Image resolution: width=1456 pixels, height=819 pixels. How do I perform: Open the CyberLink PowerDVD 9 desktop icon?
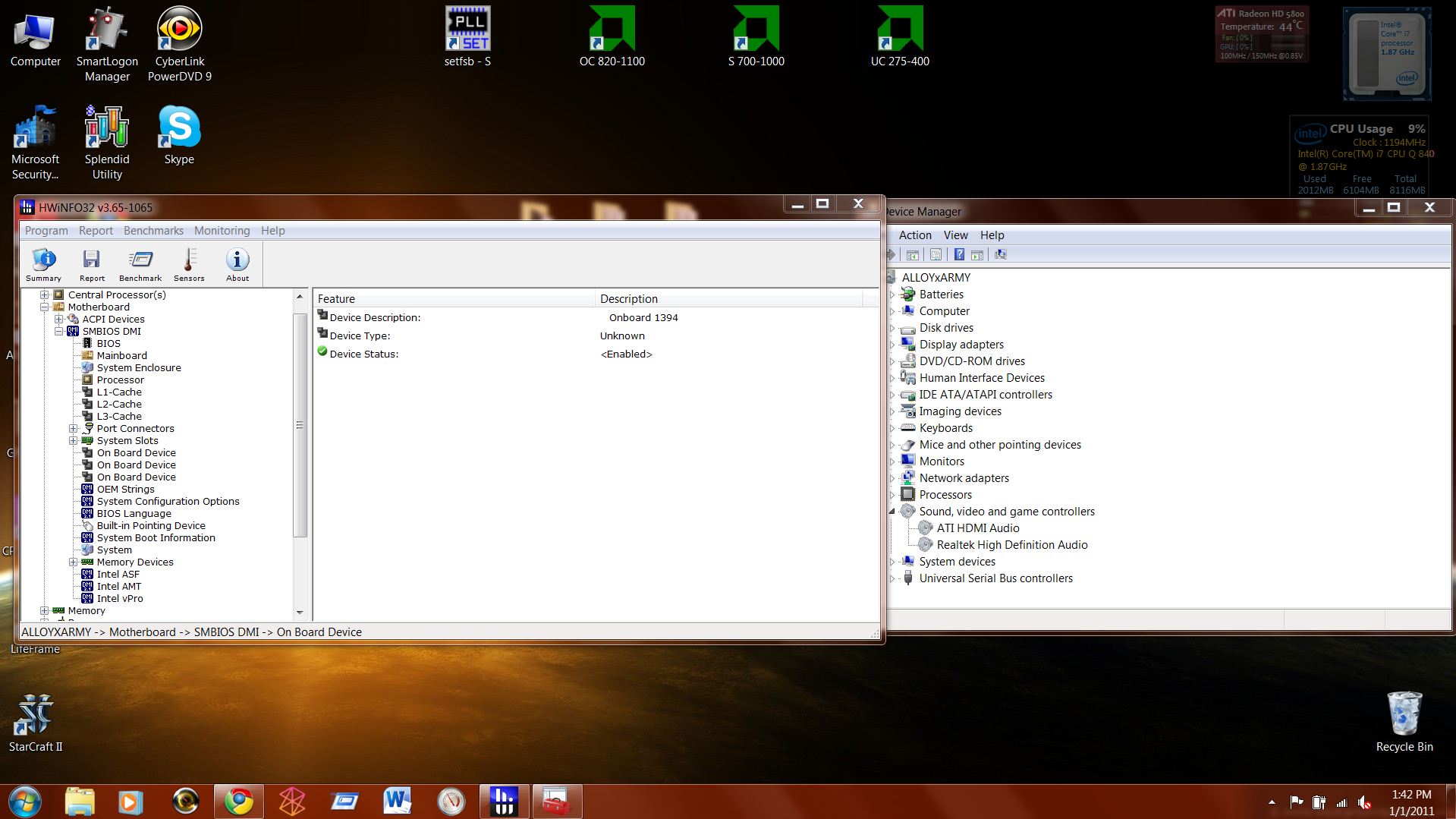tap(179, 45)
